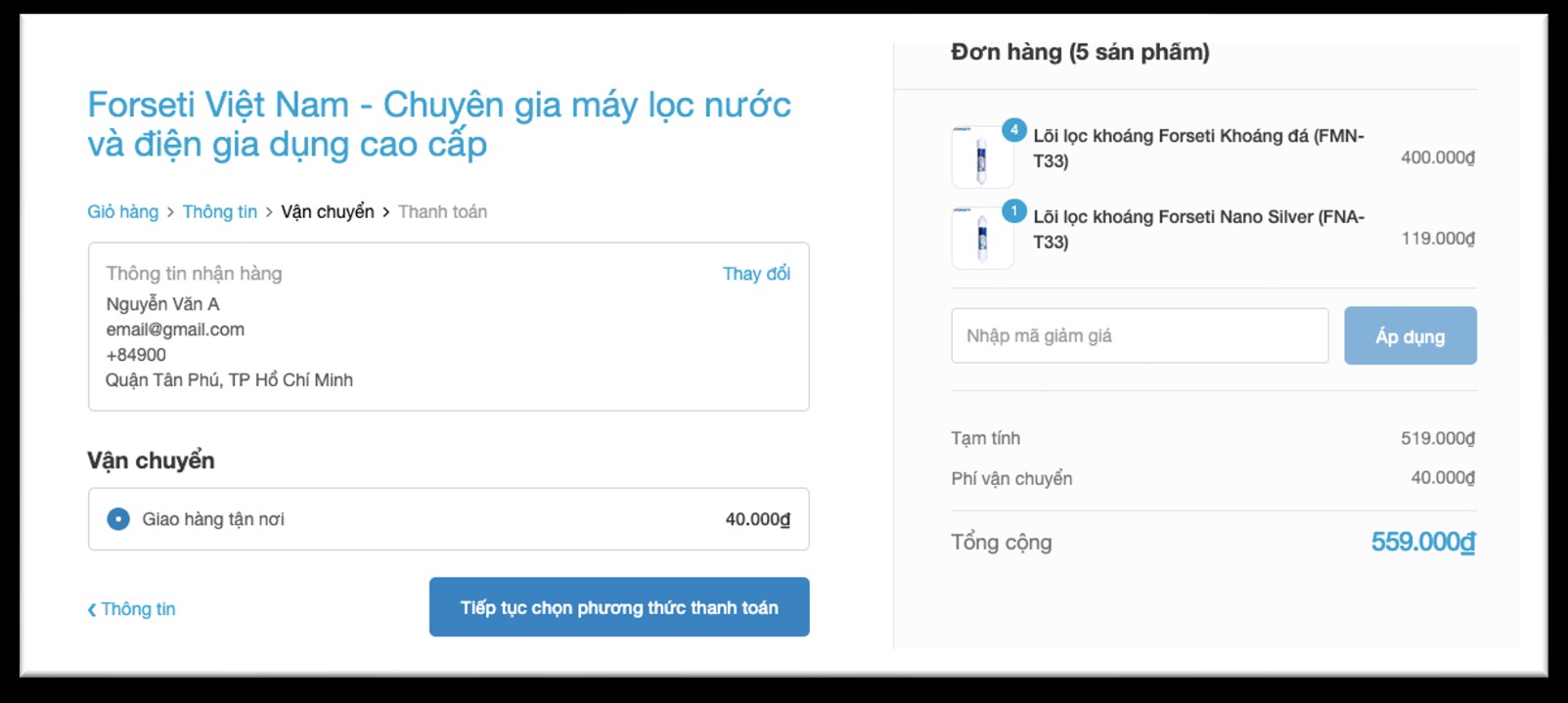Click the Tạm tính value 519.000₫
The height and width of the screenshot is (703, 1568).
point(1438,439)
